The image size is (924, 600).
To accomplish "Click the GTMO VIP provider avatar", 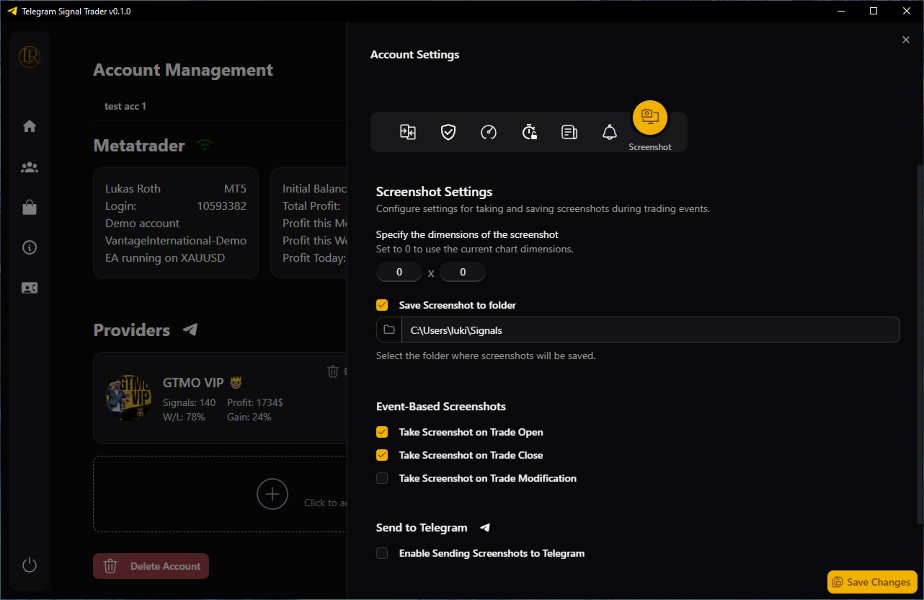I will (128, 397).
